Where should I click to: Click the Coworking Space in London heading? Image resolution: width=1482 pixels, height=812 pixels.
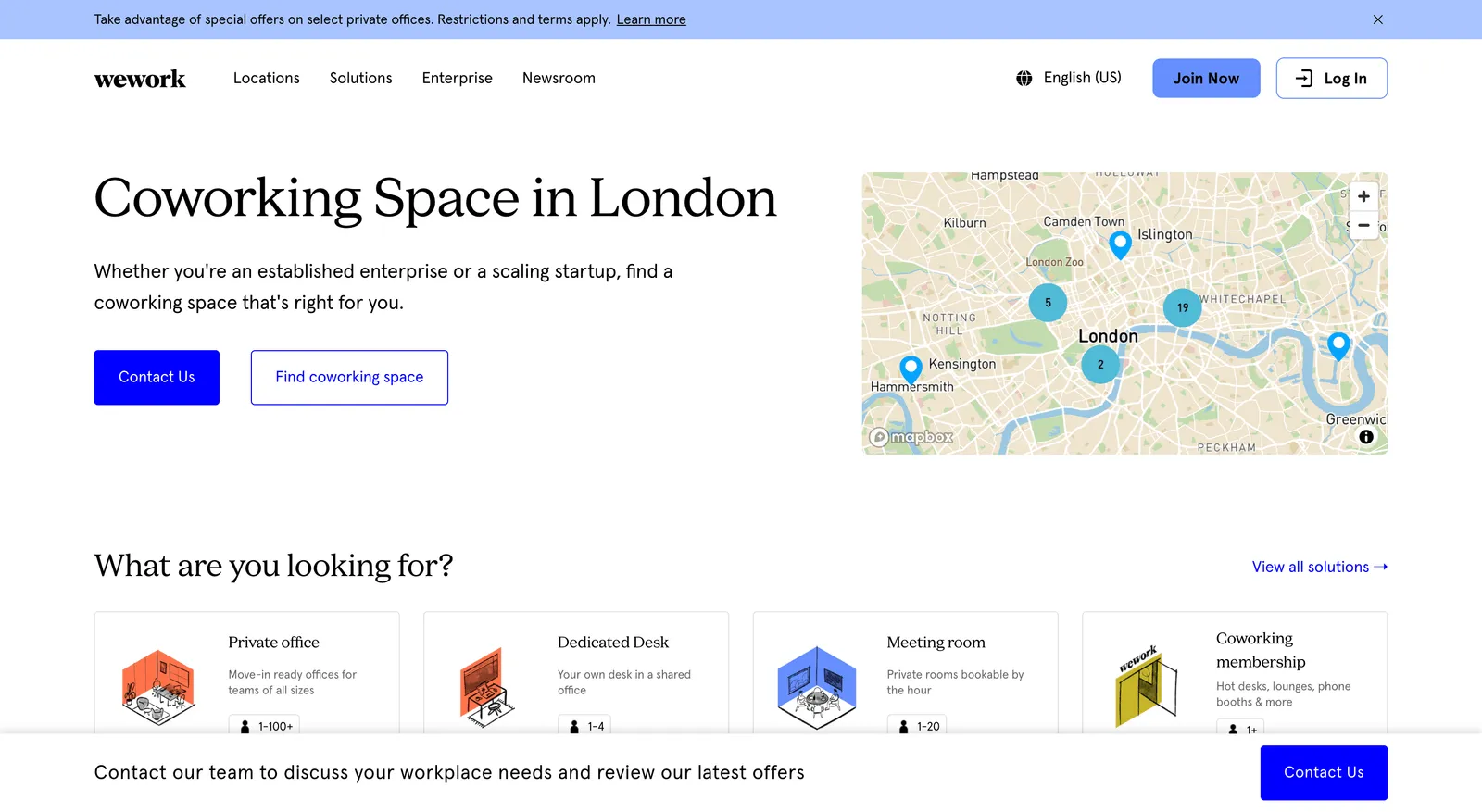(x=435, y=198)
